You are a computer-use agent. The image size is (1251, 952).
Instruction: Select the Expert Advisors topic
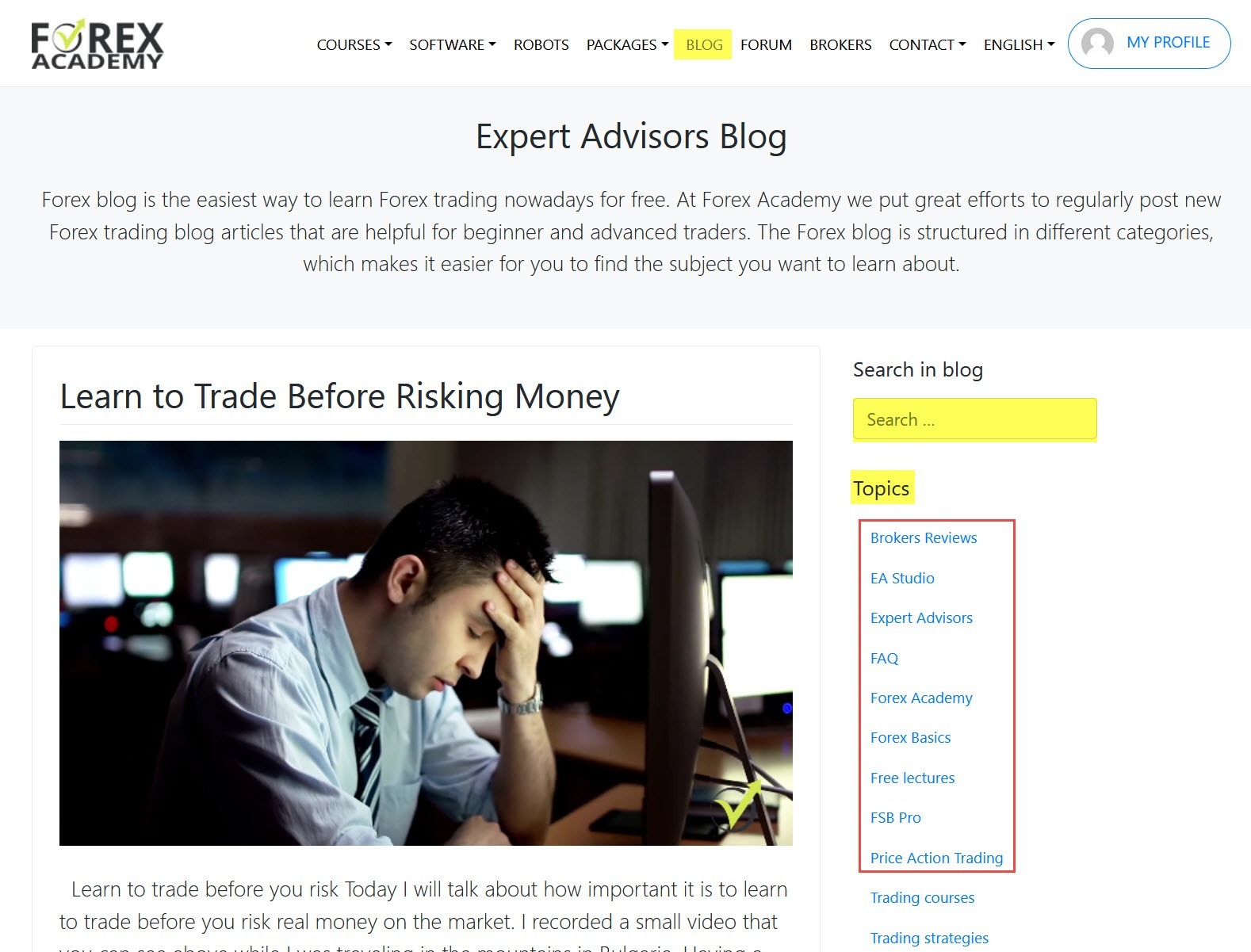pos(921,617)
